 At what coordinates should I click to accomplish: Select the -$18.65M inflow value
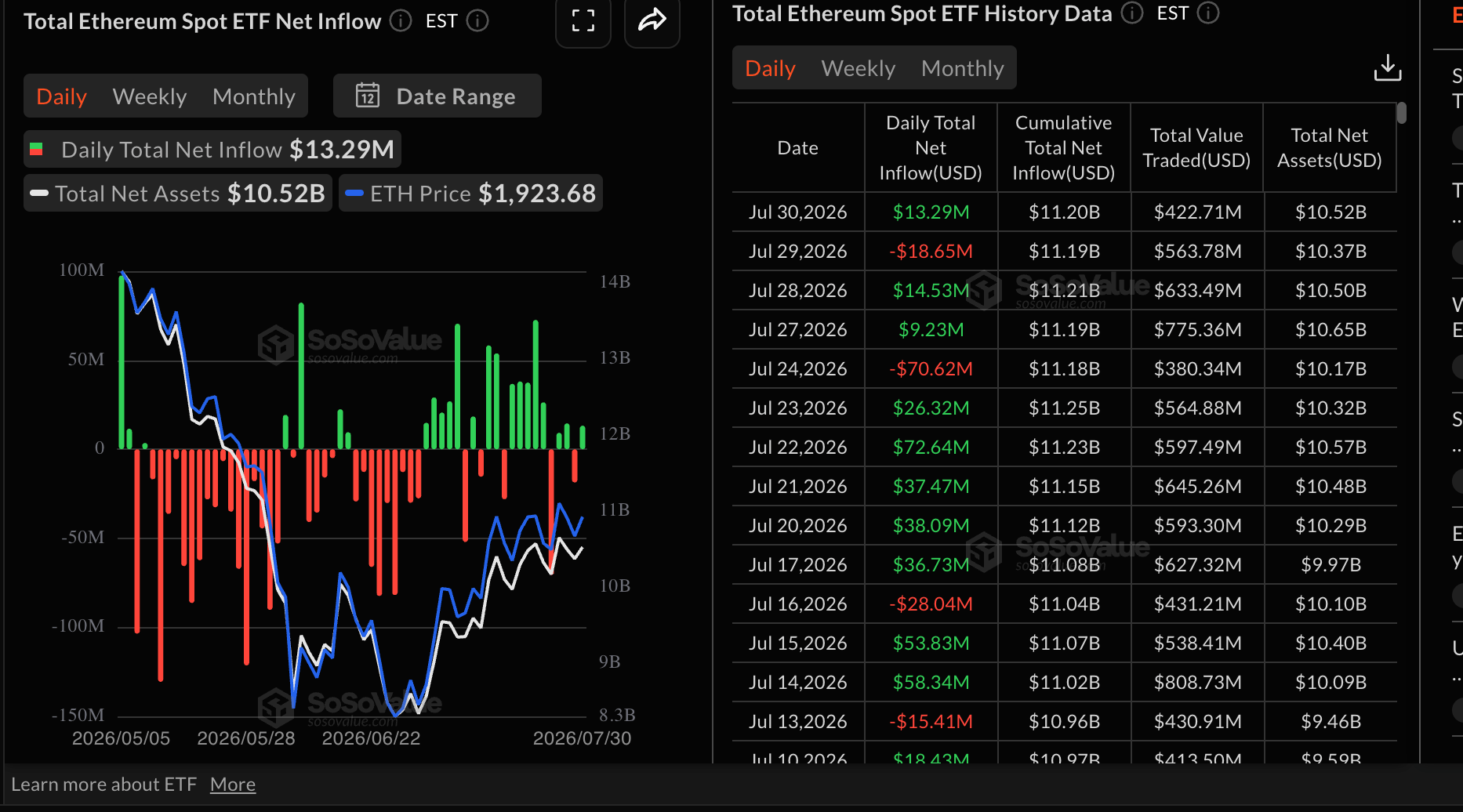pyautogui.click(x=931, y=252)
